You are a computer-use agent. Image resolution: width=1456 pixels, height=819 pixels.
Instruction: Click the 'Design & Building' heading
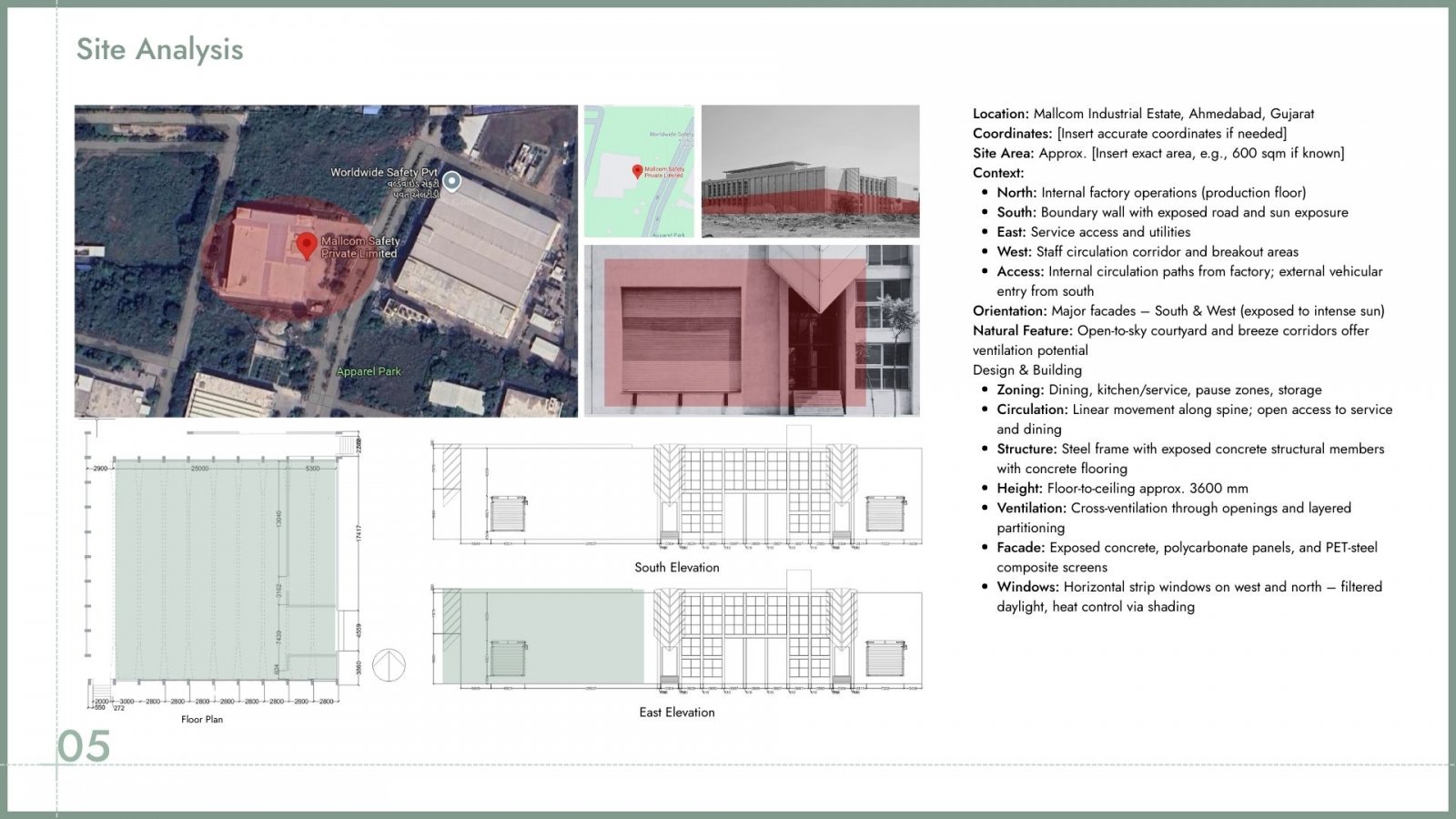click(x=1027, y=369)
